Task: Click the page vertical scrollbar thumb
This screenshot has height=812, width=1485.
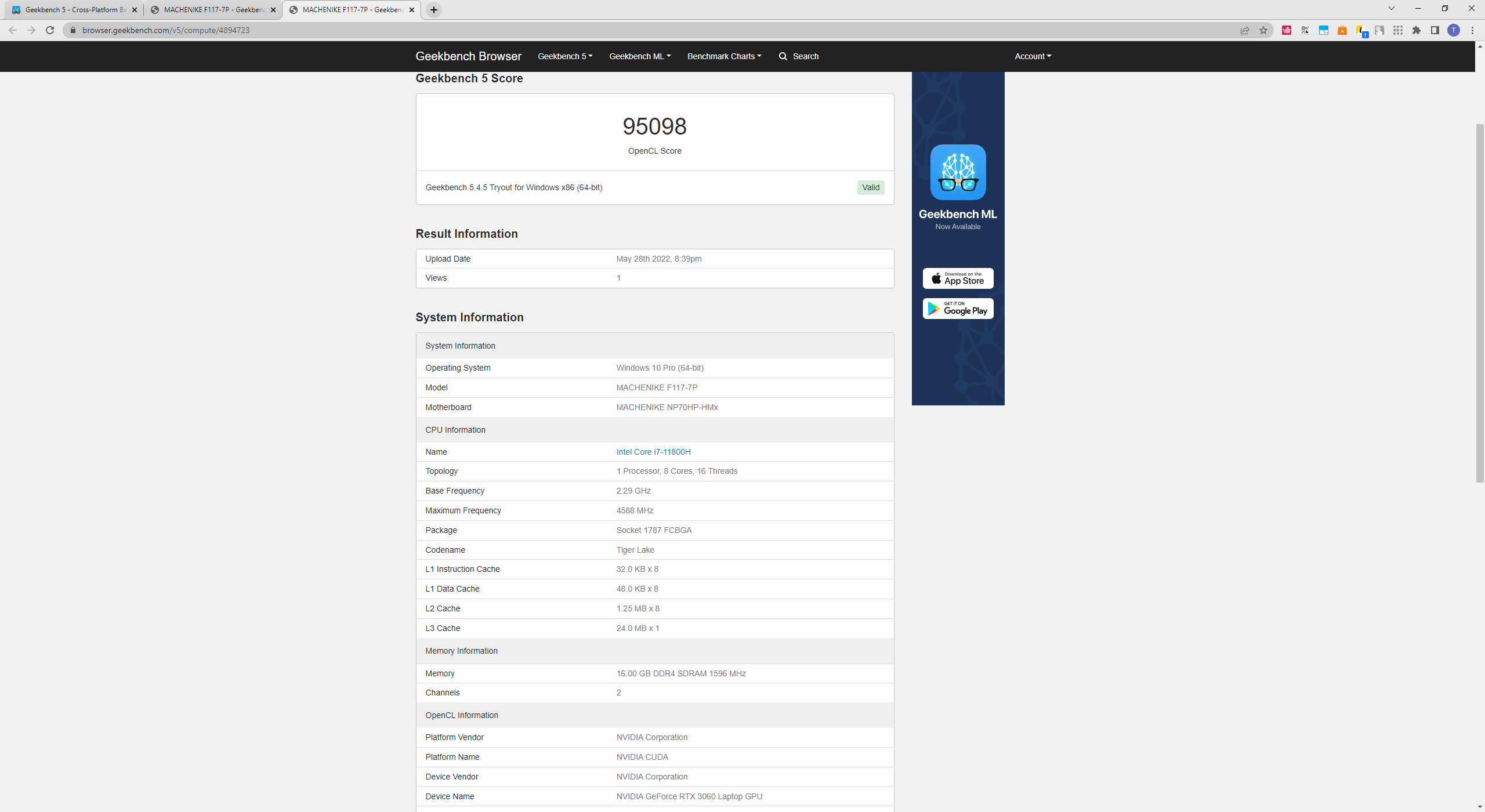Action: [x=1480, y=303]
